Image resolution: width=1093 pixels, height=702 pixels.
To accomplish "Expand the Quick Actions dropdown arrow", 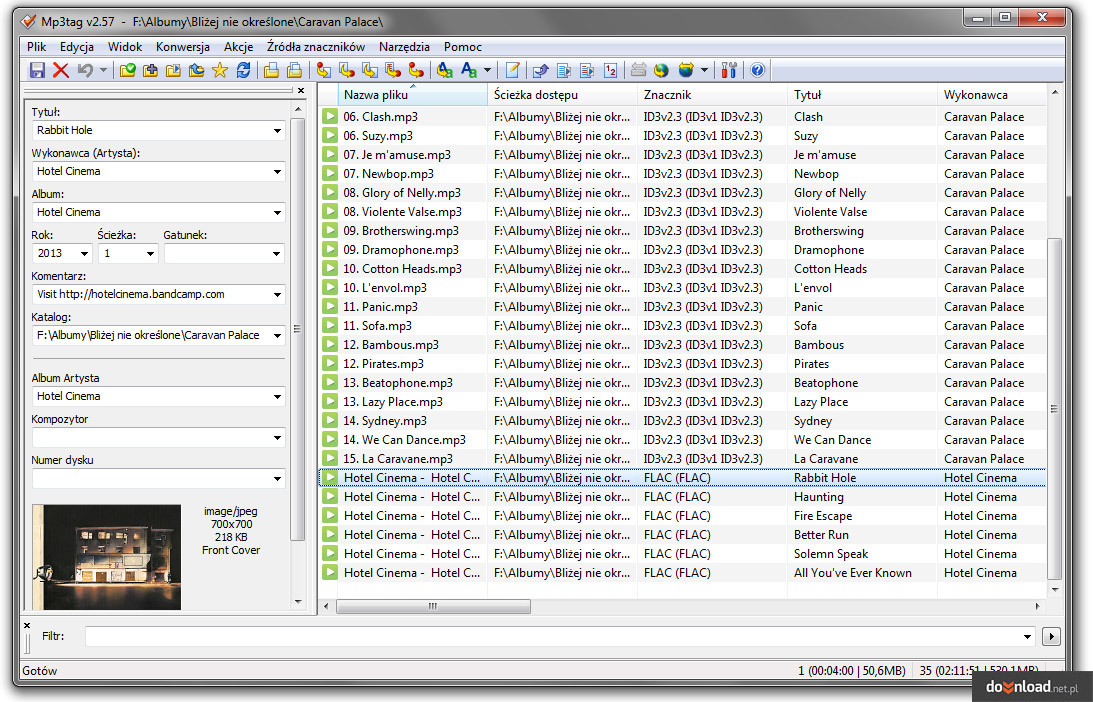I will [487, 70].
